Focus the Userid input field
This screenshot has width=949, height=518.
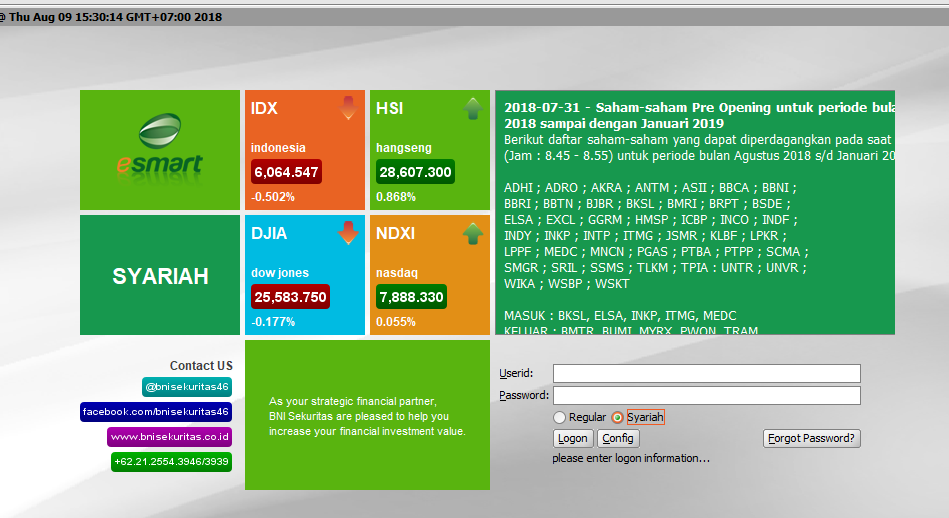(707, 373)
